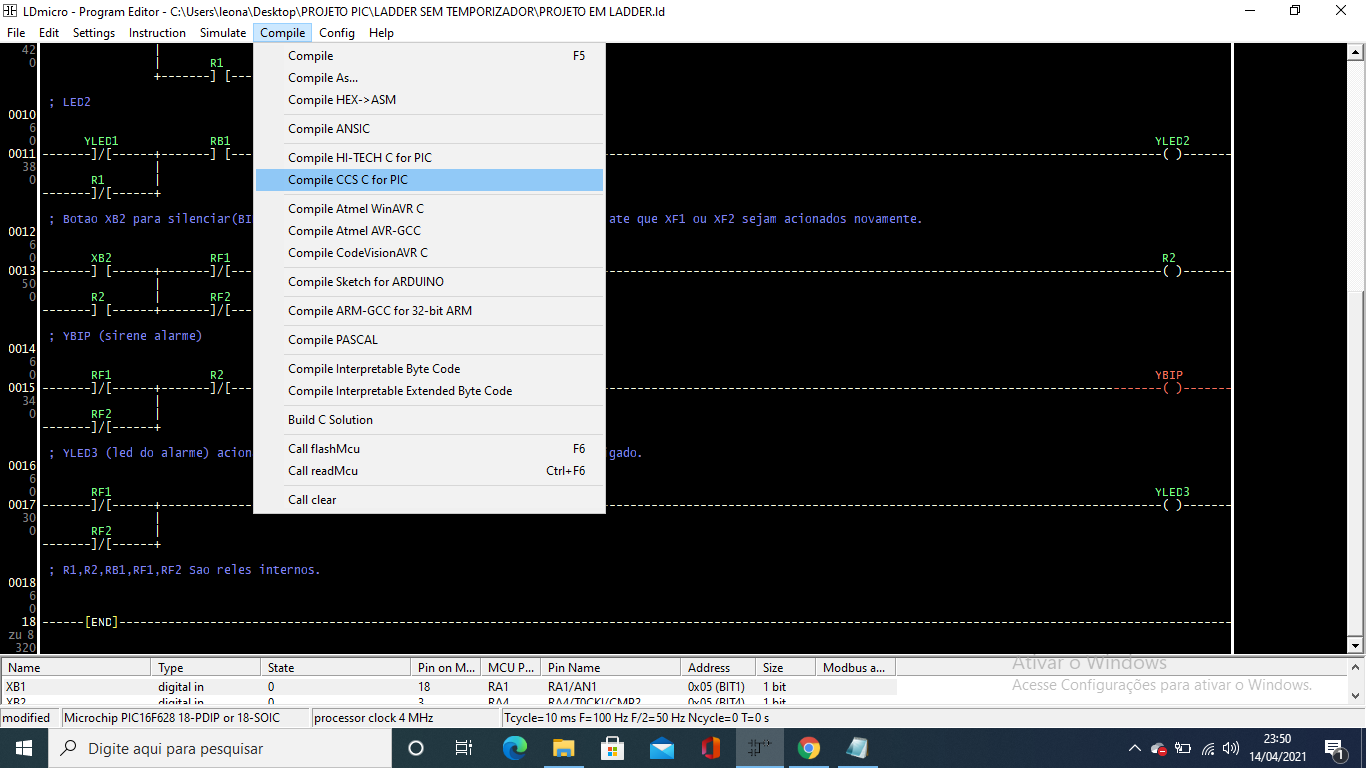Screen dimensions: 1366x768
Task: Open Microsoft Store from taskbar
Action: click(x=612, y=748)
